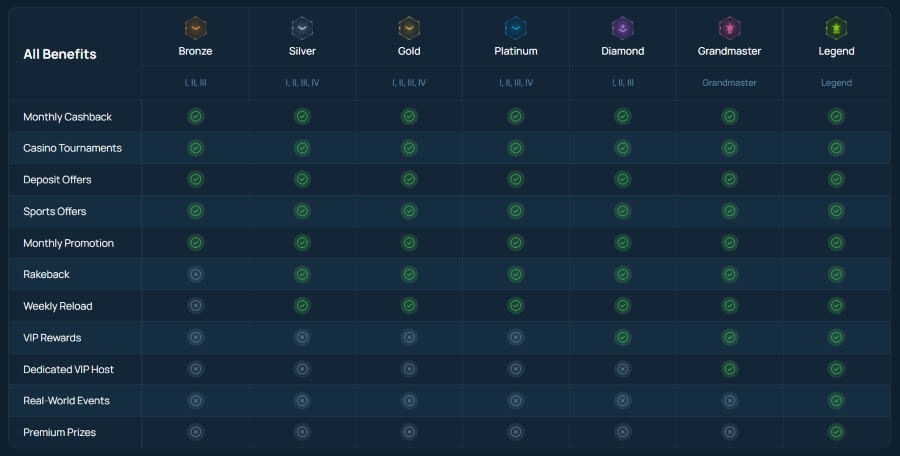Click the Silver tier badge icon
900x456 pixels.
[302, 28]
